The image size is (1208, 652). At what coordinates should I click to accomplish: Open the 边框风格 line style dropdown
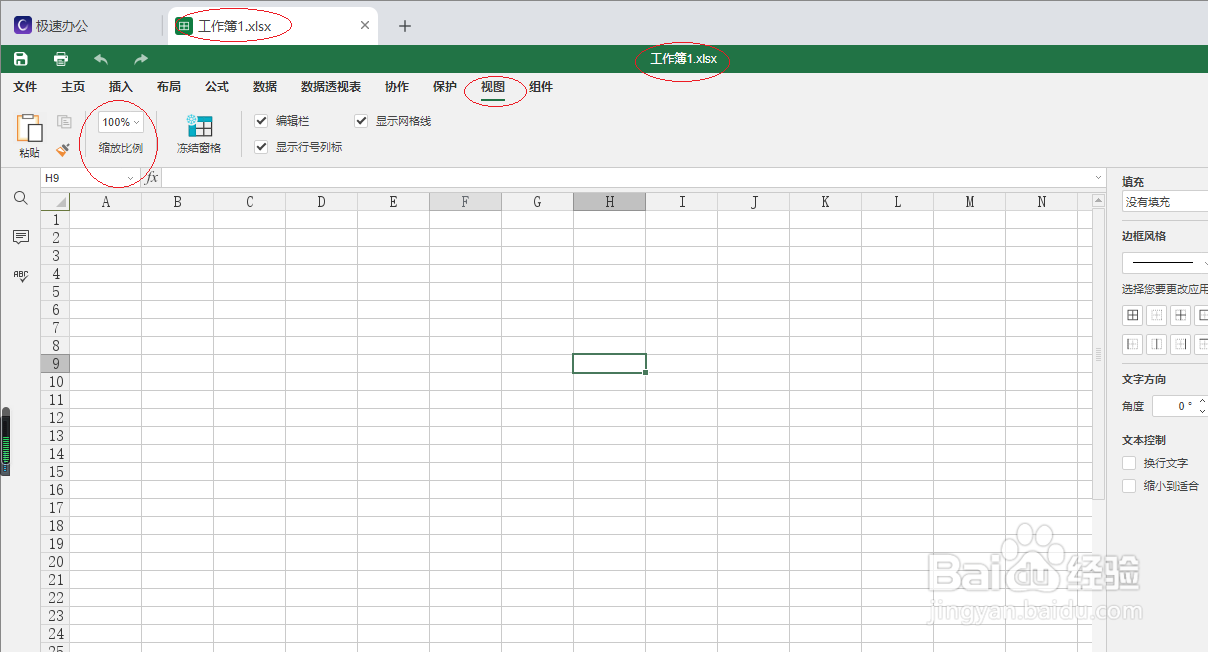coord(1165,261)
